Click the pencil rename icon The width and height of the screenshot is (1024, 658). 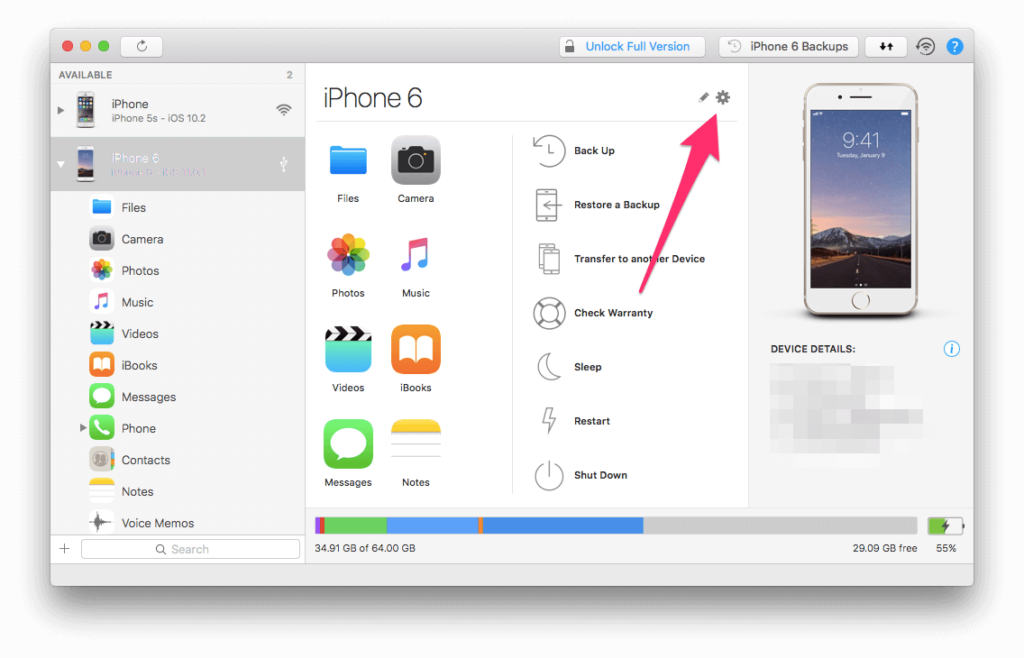click(703, 97)
